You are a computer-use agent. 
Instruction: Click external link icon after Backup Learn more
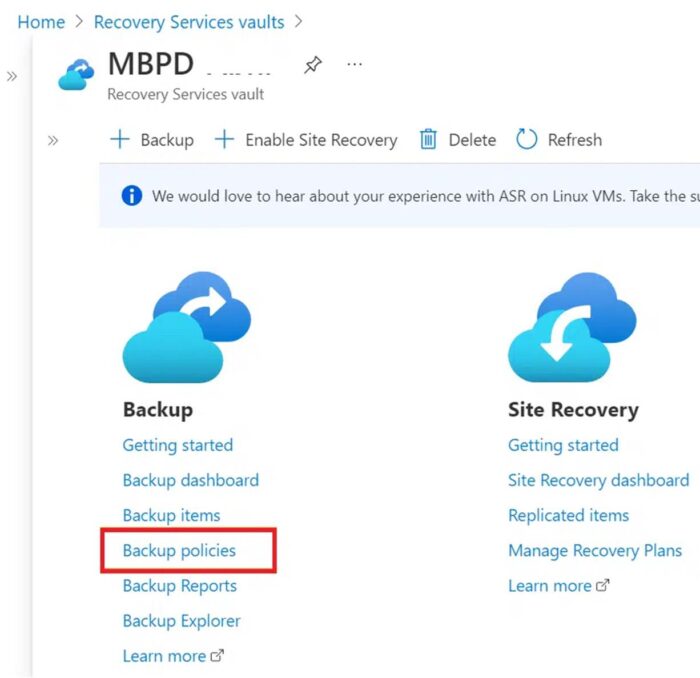(217, 656)
